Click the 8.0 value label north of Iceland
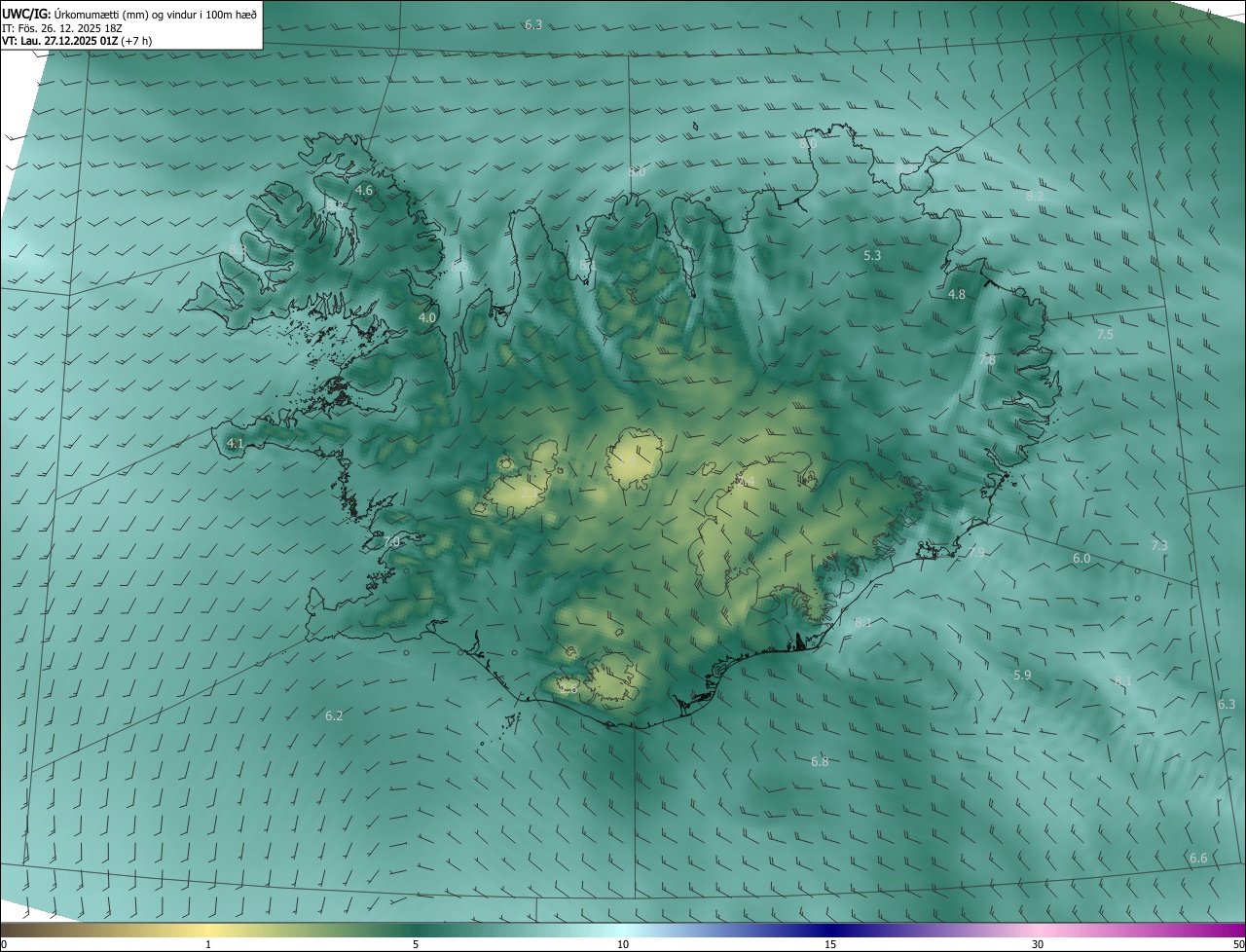 coord(637,171)
